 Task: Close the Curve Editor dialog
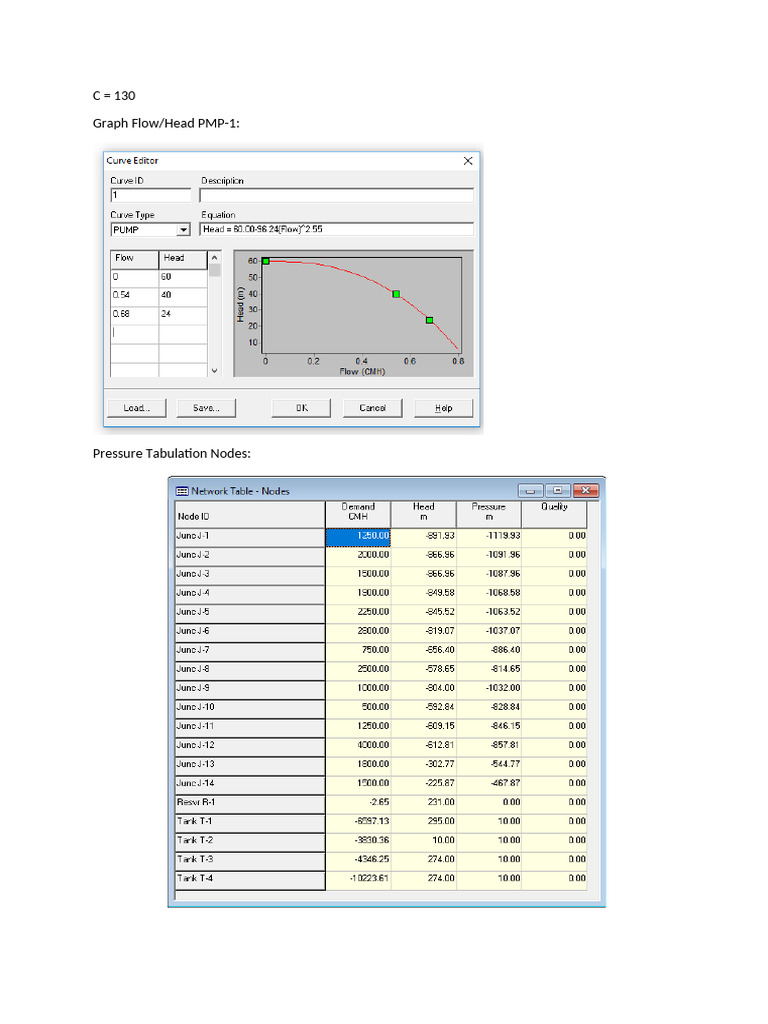click(x=468, y=161)
